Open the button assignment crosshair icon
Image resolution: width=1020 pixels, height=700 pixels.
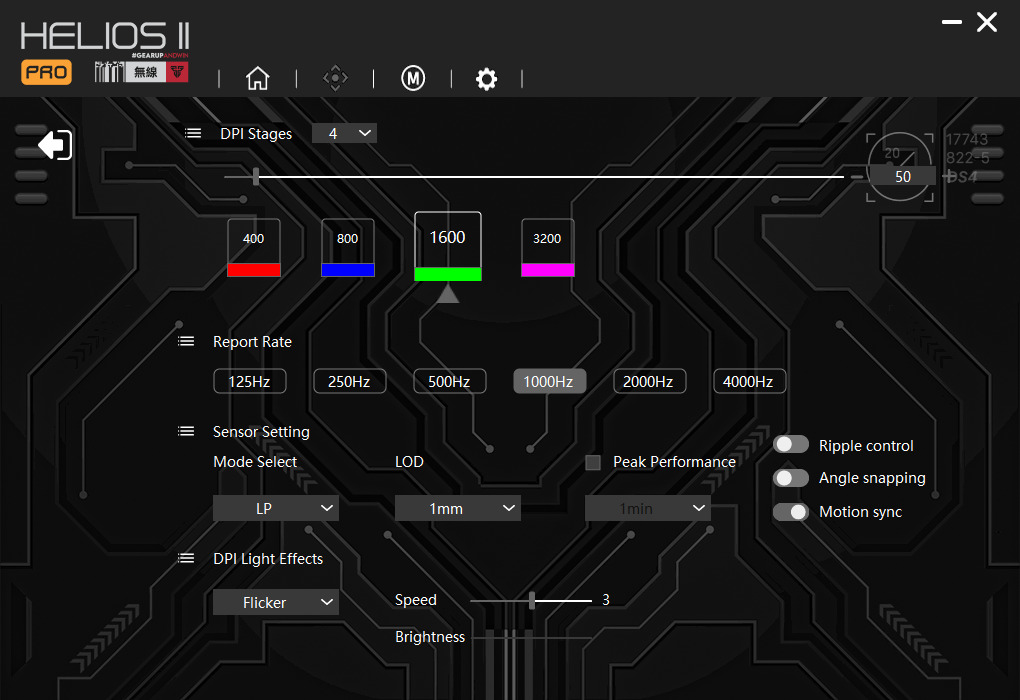click(x=335, y=79)
